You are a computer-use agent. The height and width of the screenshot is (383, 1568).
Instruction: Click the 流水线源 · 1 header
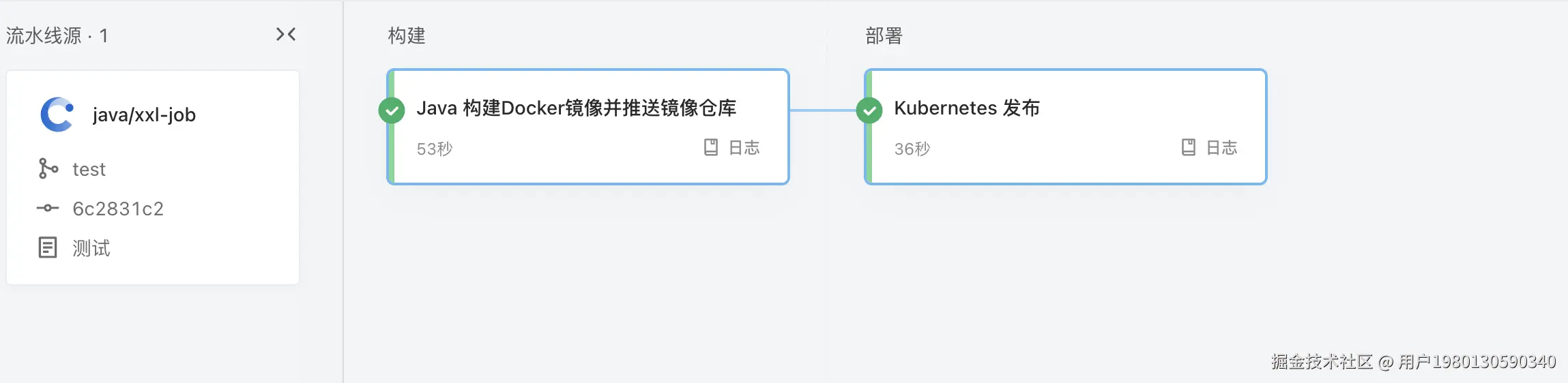(x=57, y=35)
